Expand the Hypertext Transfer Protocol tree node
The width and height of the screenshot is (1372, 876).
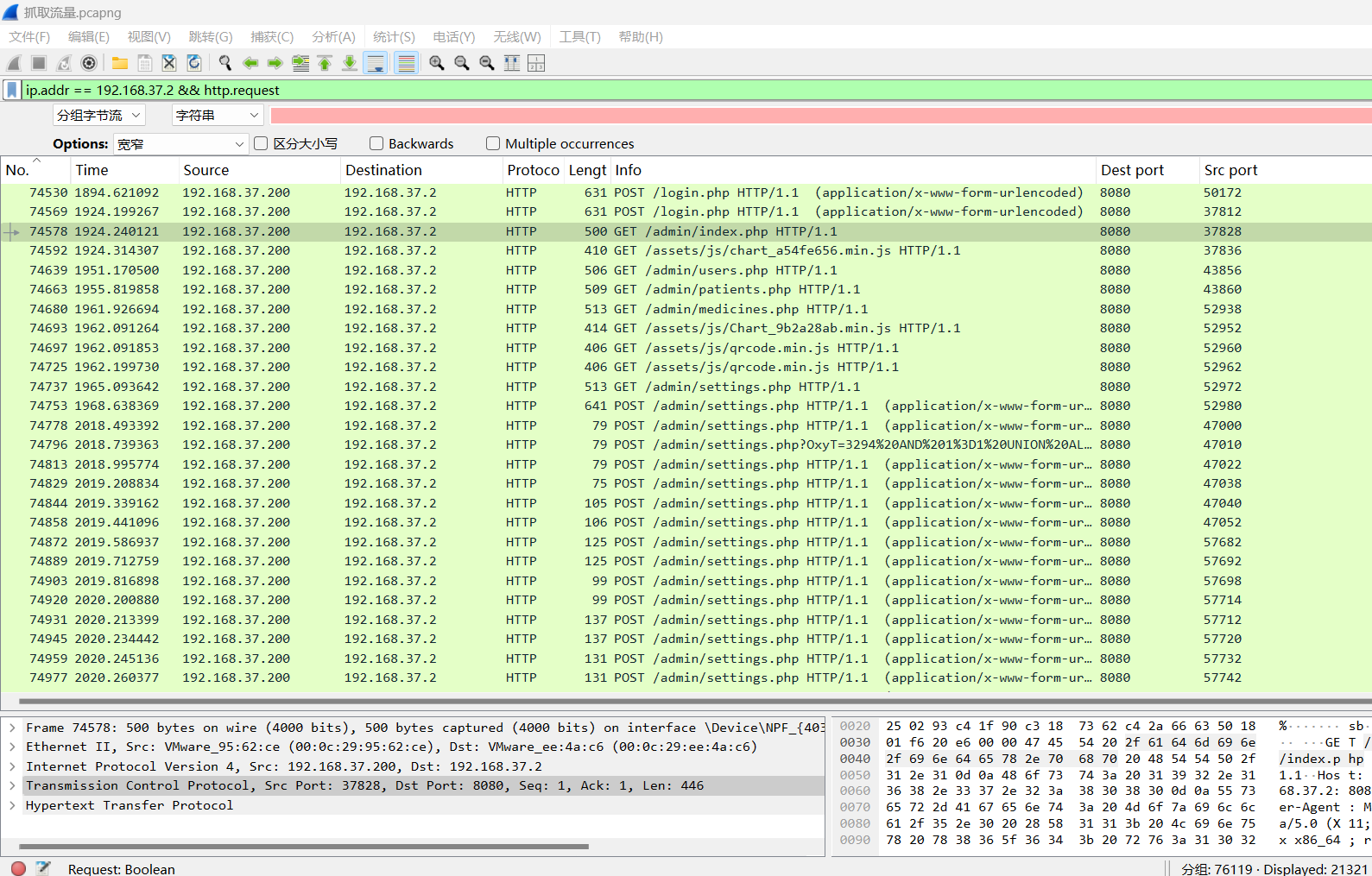(12, 805)
